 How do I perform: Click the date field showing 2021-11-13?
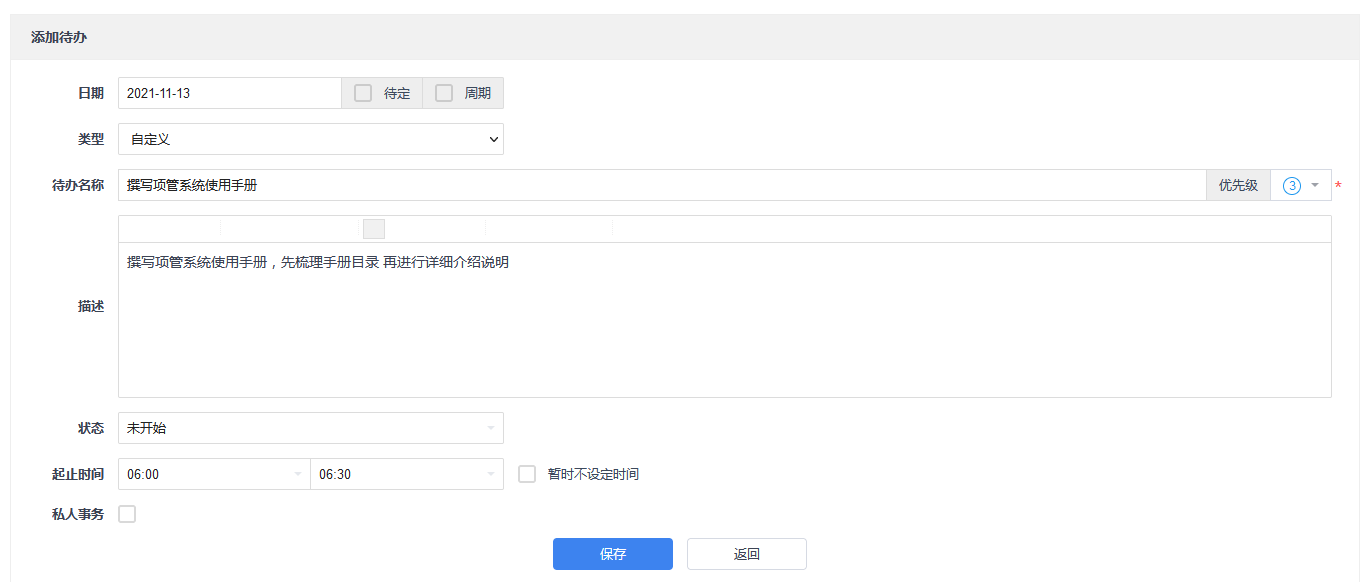[229, 93]
